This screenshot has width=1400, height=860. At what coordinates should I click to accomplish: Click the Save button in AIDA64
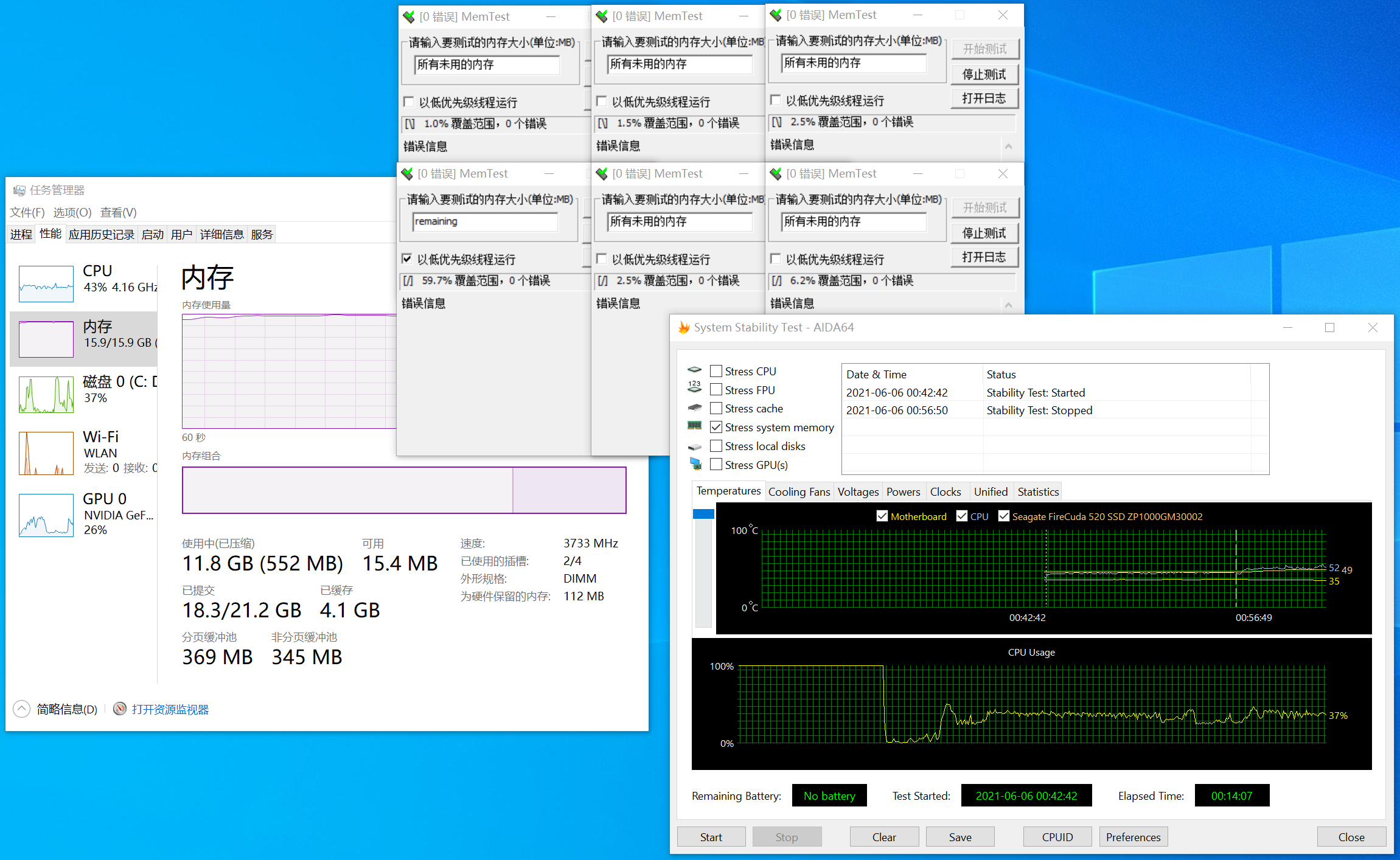(960, 837)
